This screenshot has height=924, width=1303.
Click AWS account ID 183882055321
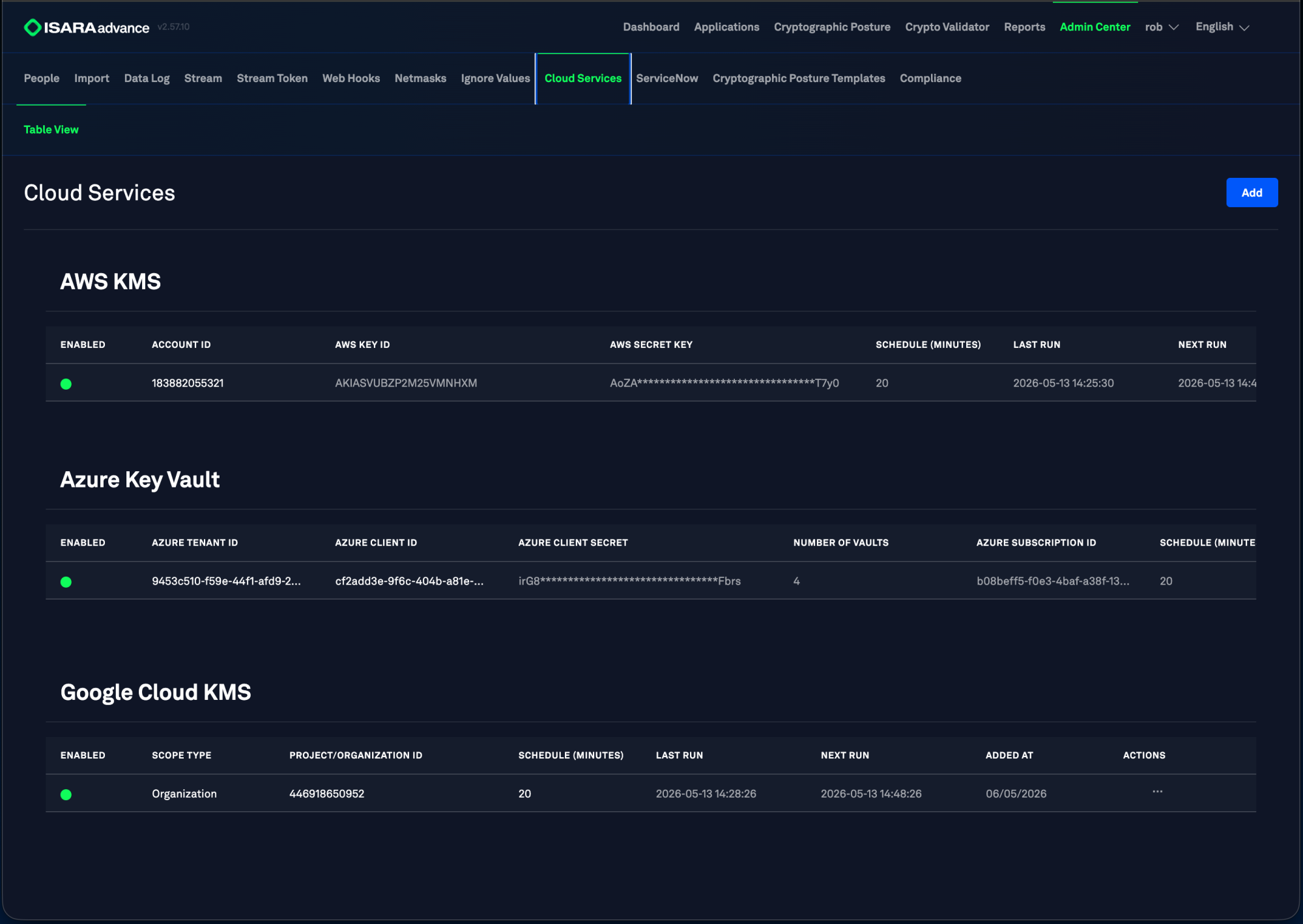click(x=188, y=383)
